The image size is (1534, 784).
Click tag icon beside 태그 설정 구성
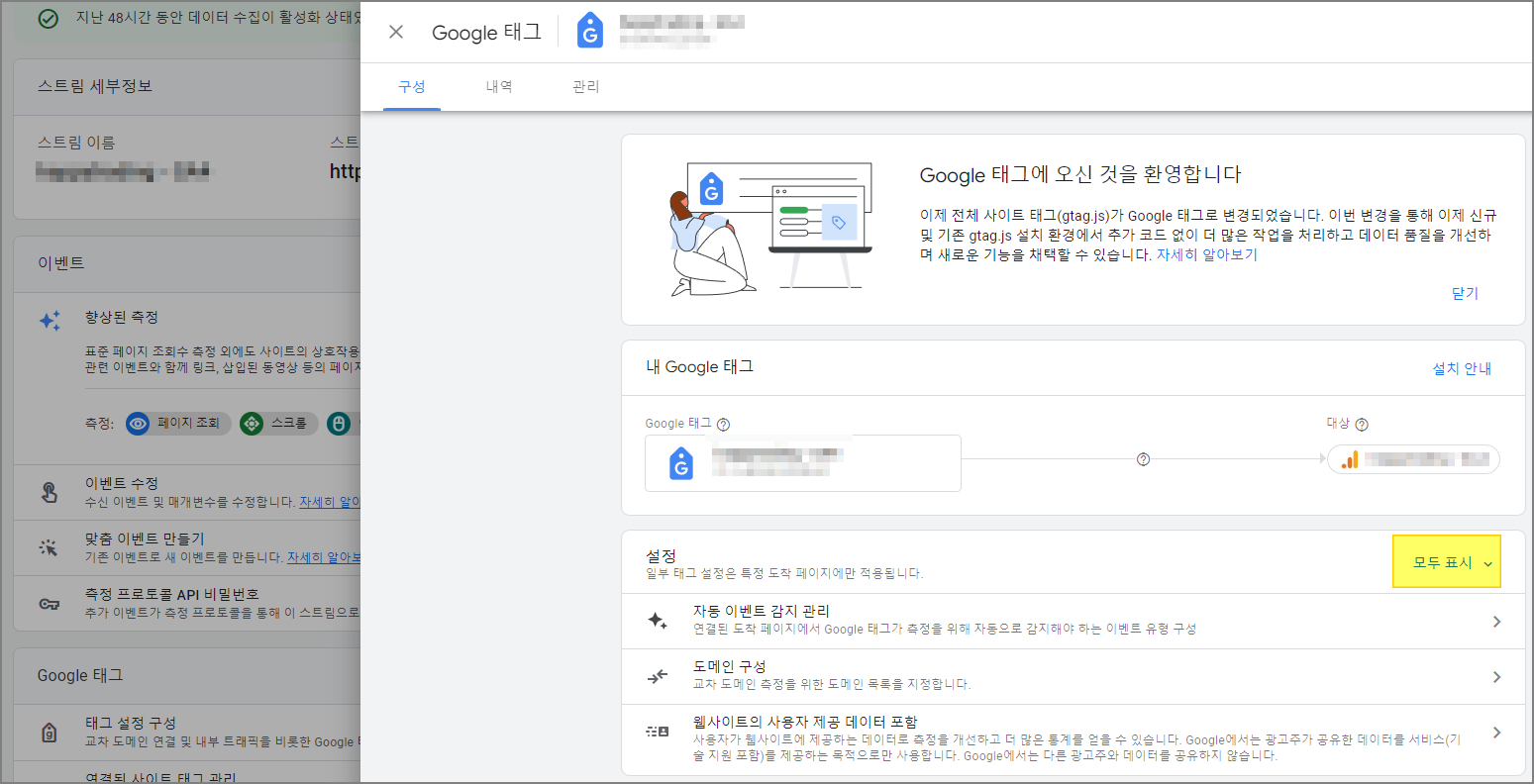coord(49,733)
